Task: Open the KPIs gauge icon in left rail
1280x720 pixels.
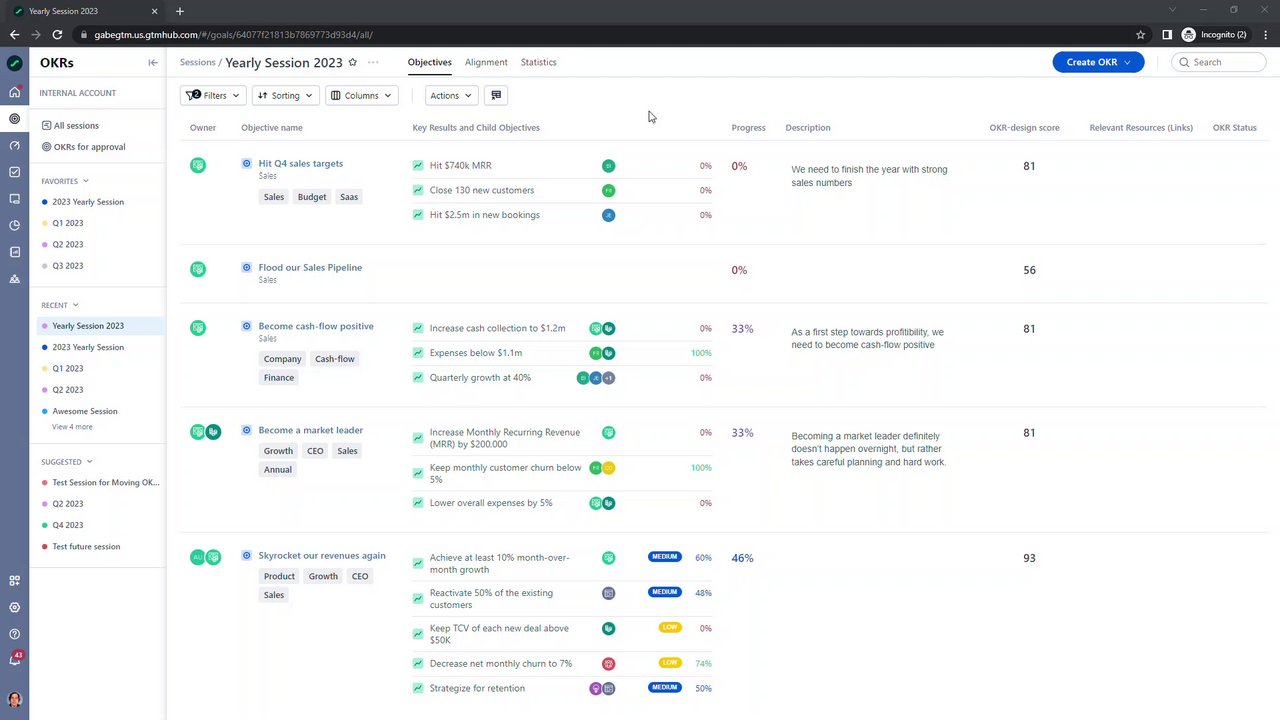Action: click(x=14, y=146)
